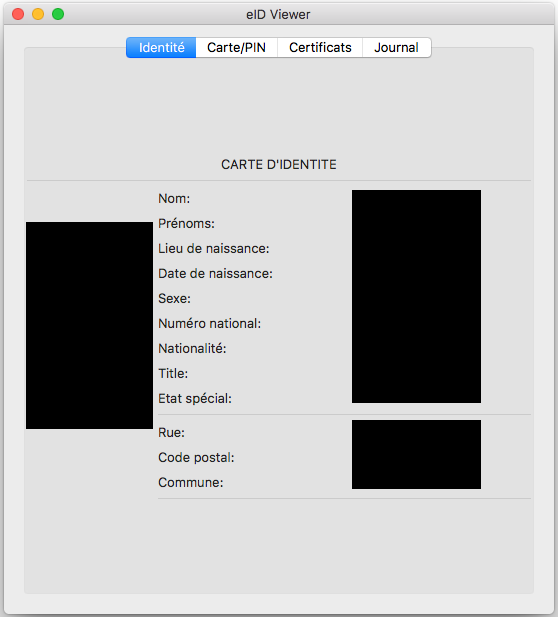Click the Date de naissance: label
The width and height of the screenshot is (558, 617).
coord(215,273)
